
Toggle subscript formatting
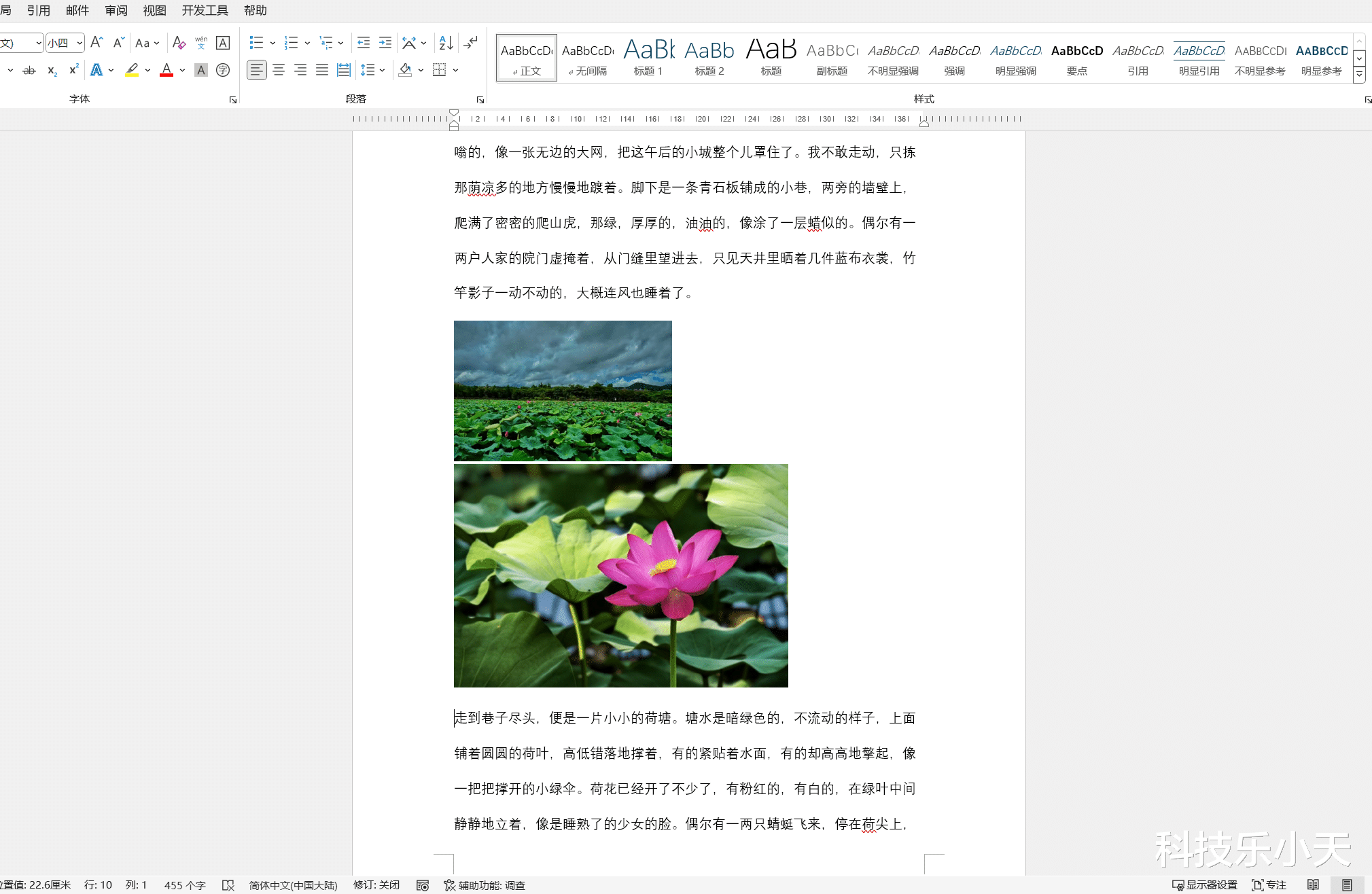click(x=52, y=70)
